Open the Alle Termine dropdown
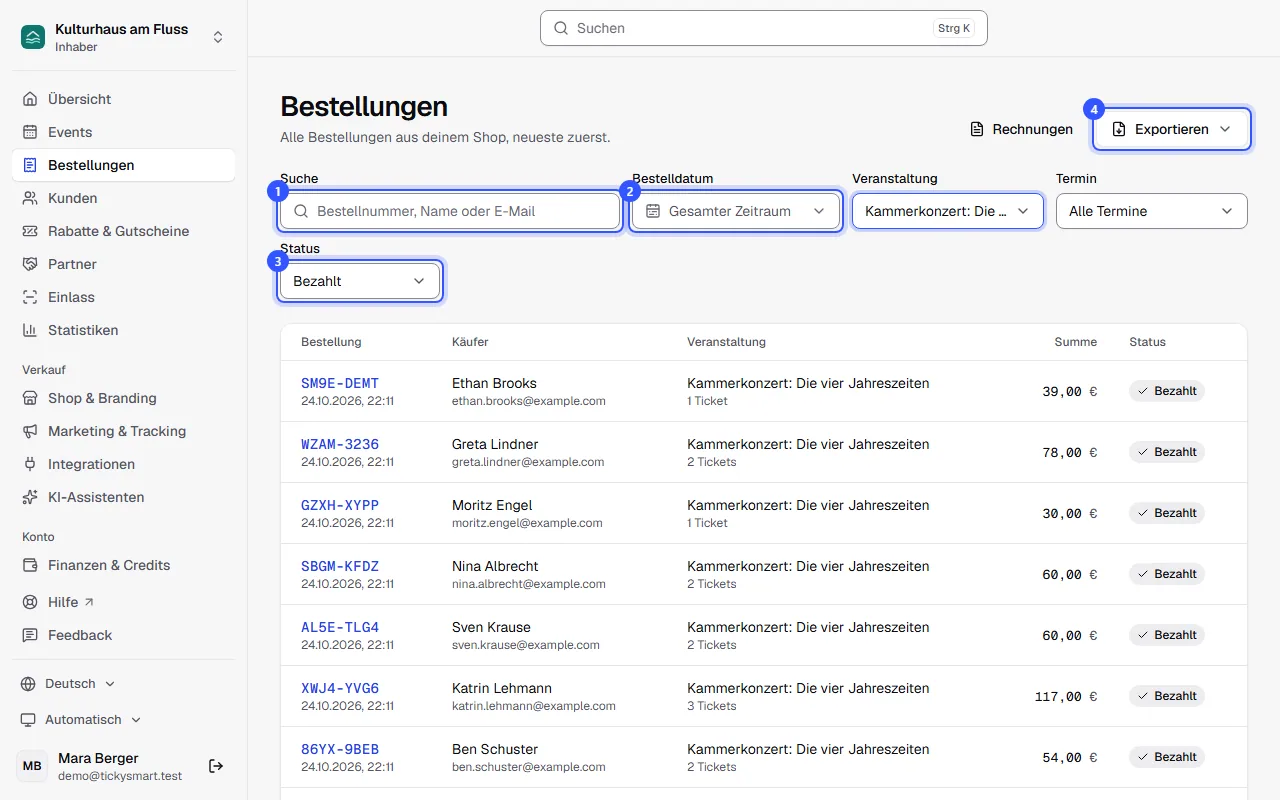This screenshot has height=800, width=1280. click(x=1152, y=211)
